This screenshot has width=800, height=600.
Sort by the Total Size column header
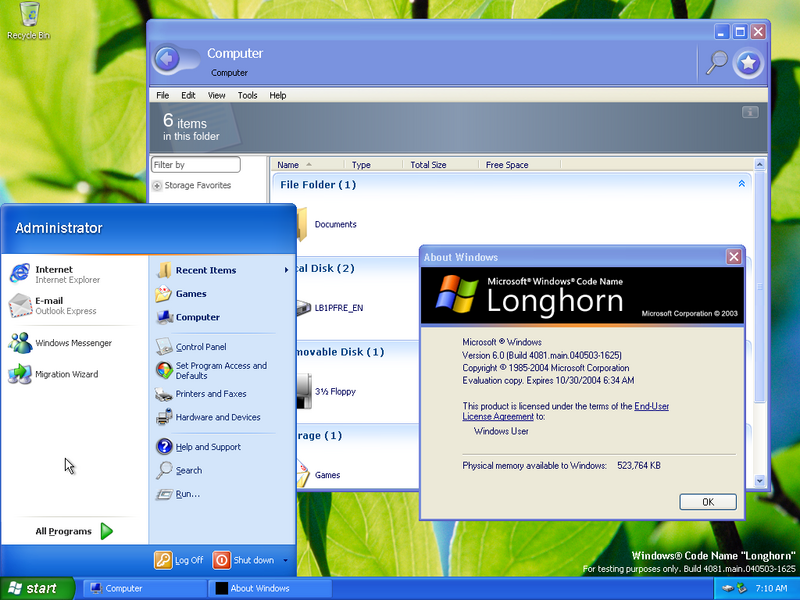coord(428,165)
